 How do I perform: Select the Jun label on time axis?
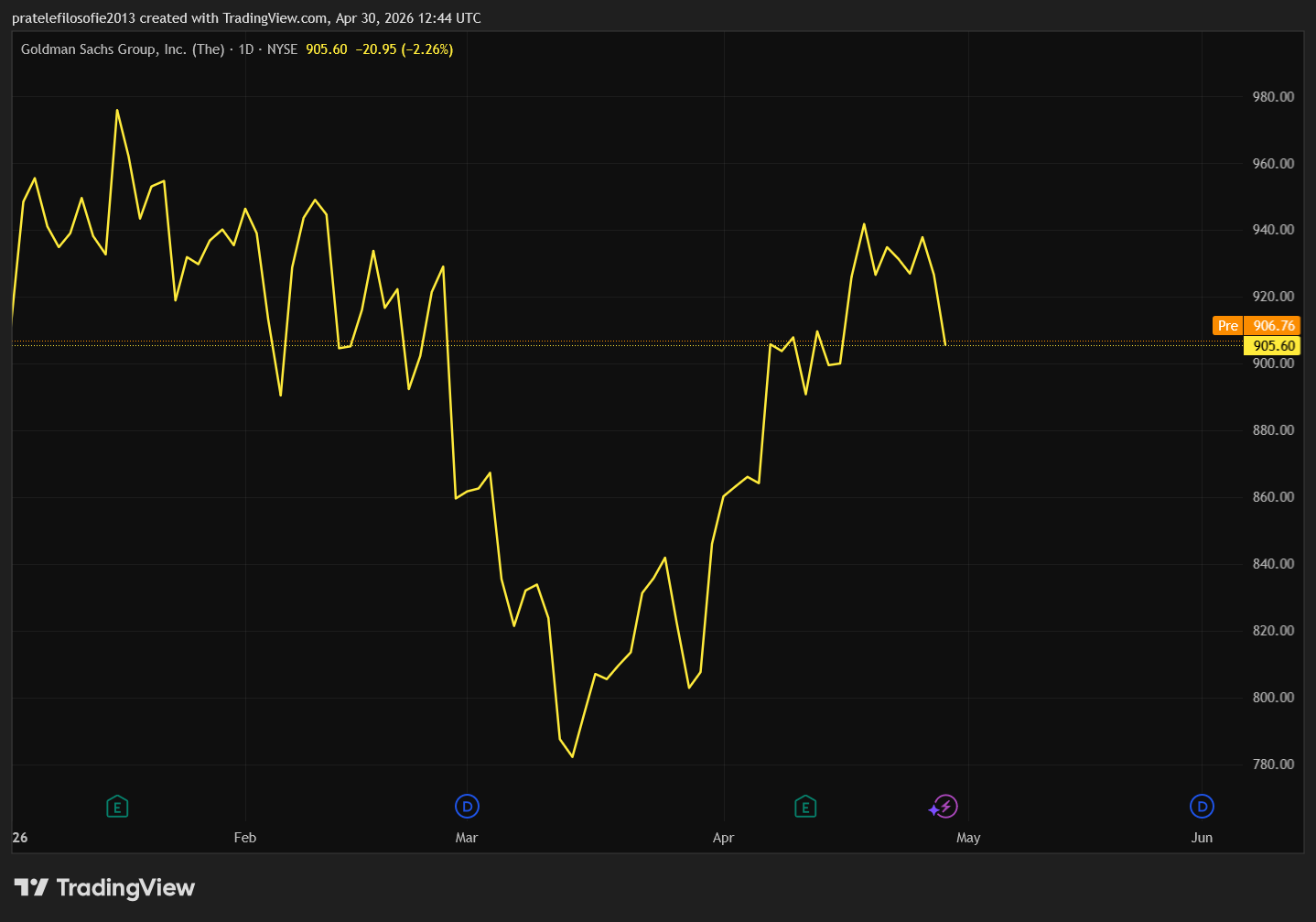tap(1202, 838)
